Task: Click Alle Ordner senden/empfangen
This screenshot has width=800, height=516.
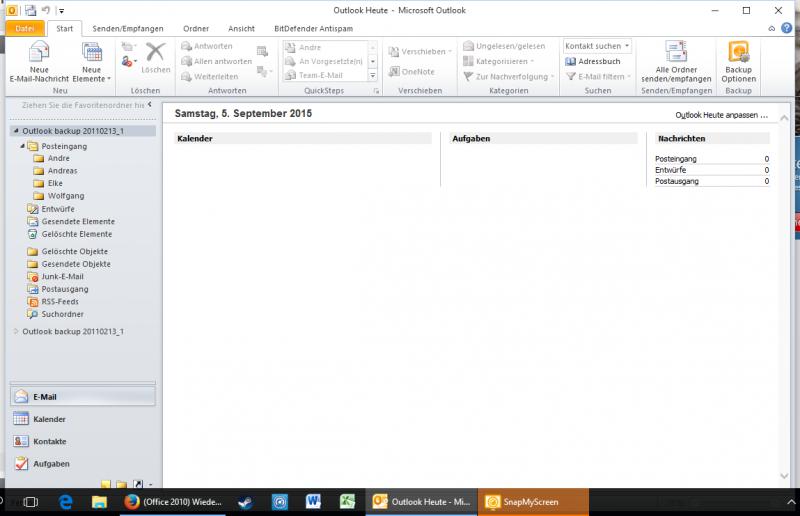Action: 676,62
